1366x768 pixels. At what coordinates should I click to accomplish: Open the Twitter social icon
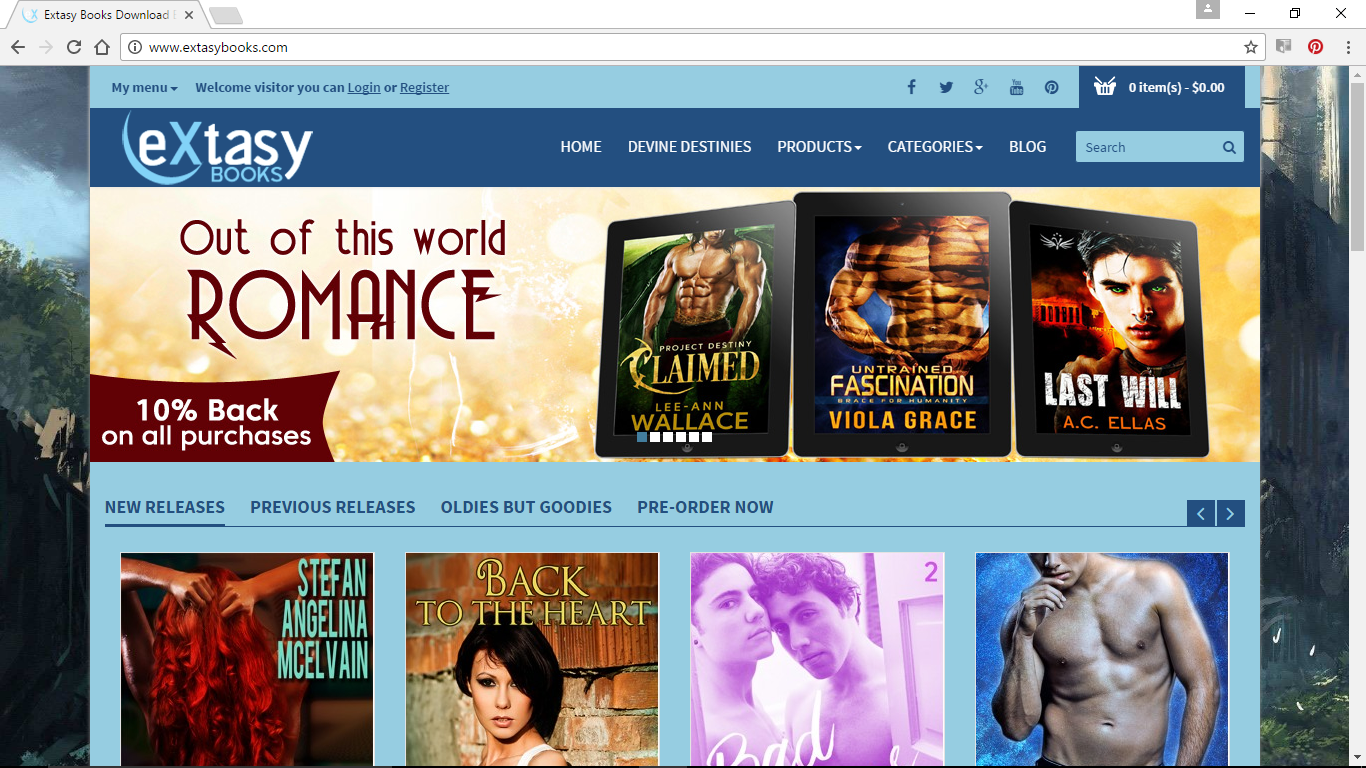click(946, 87)
